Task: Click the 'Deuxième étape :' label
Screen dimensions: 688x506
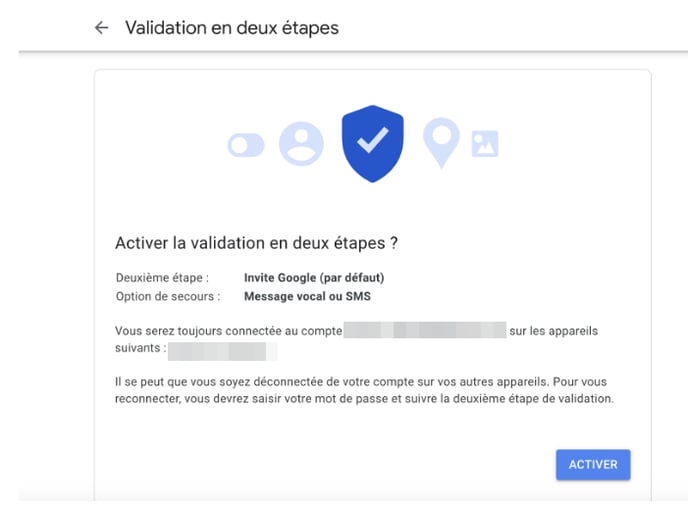Action: (x=162, y=278)
